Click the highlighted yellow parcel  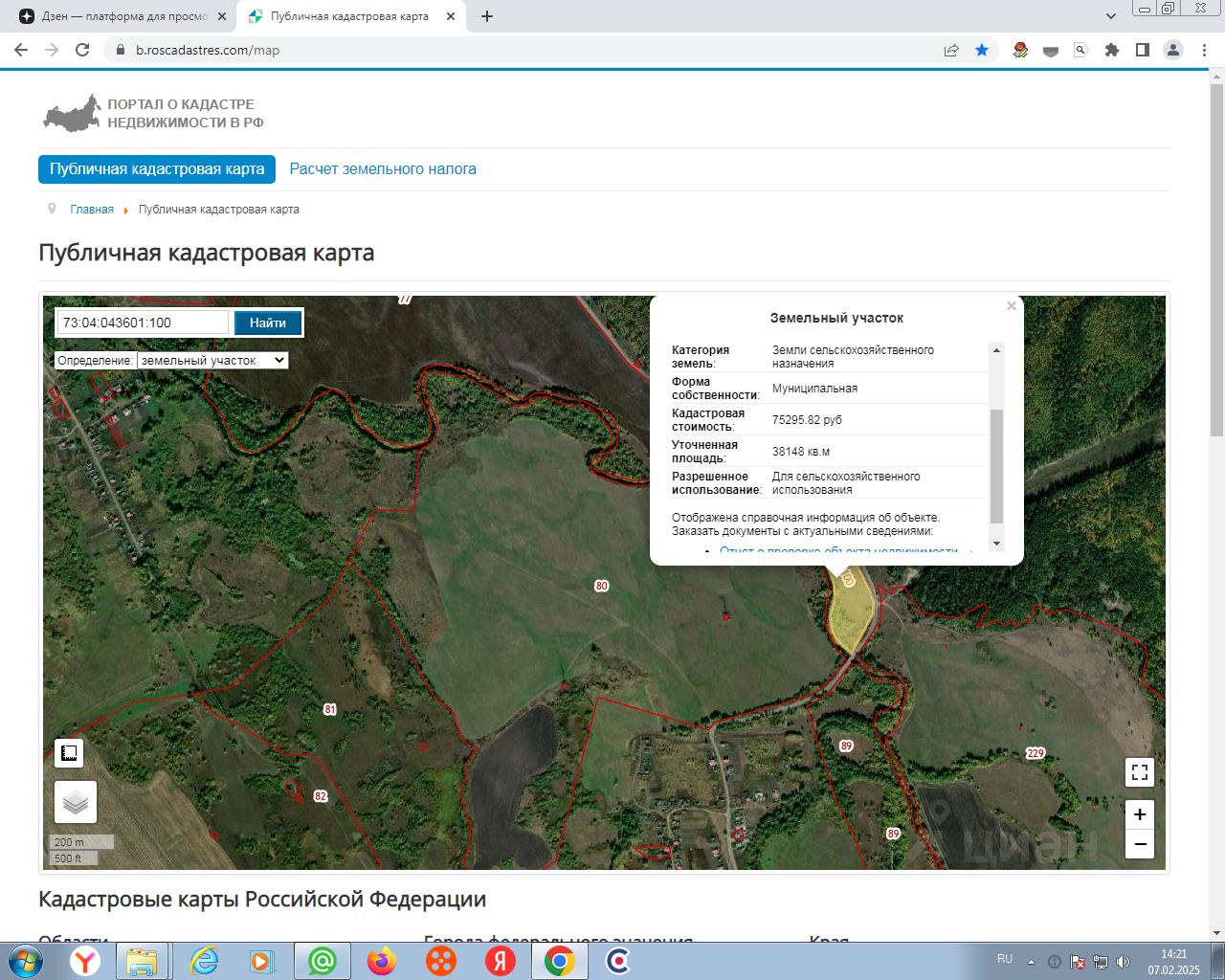(x=851, y=614)
